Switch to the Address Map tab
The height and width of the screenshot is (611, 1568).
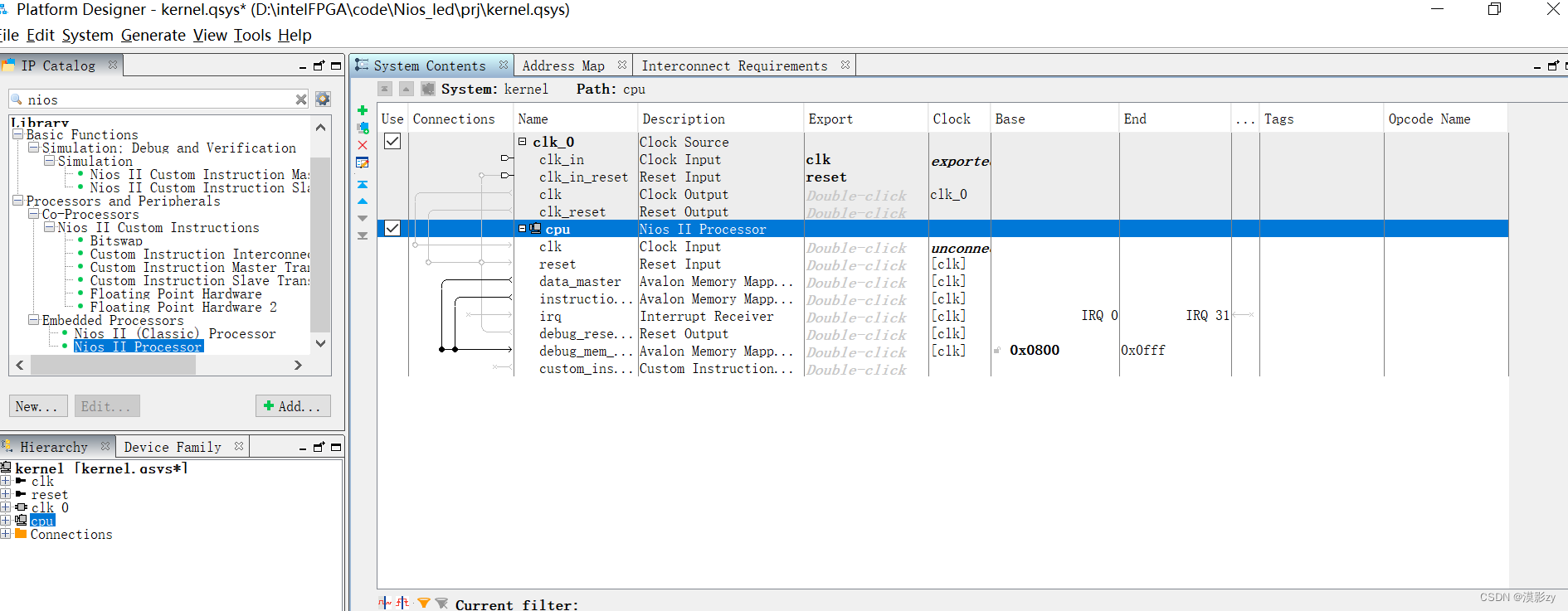(563, 65)
